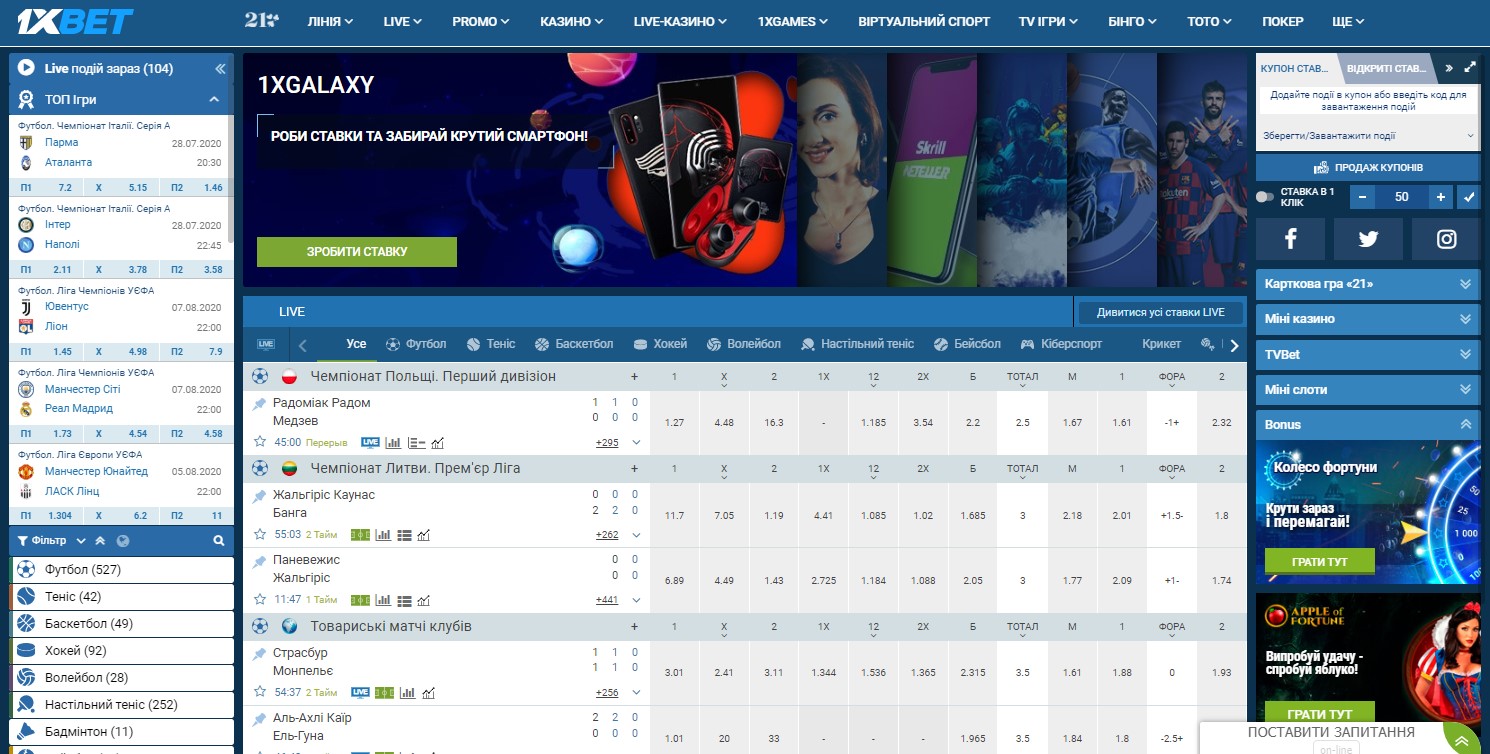Toggle the Ставка в 1 клік switch
1490x754 pixels.
point(1265,197)
